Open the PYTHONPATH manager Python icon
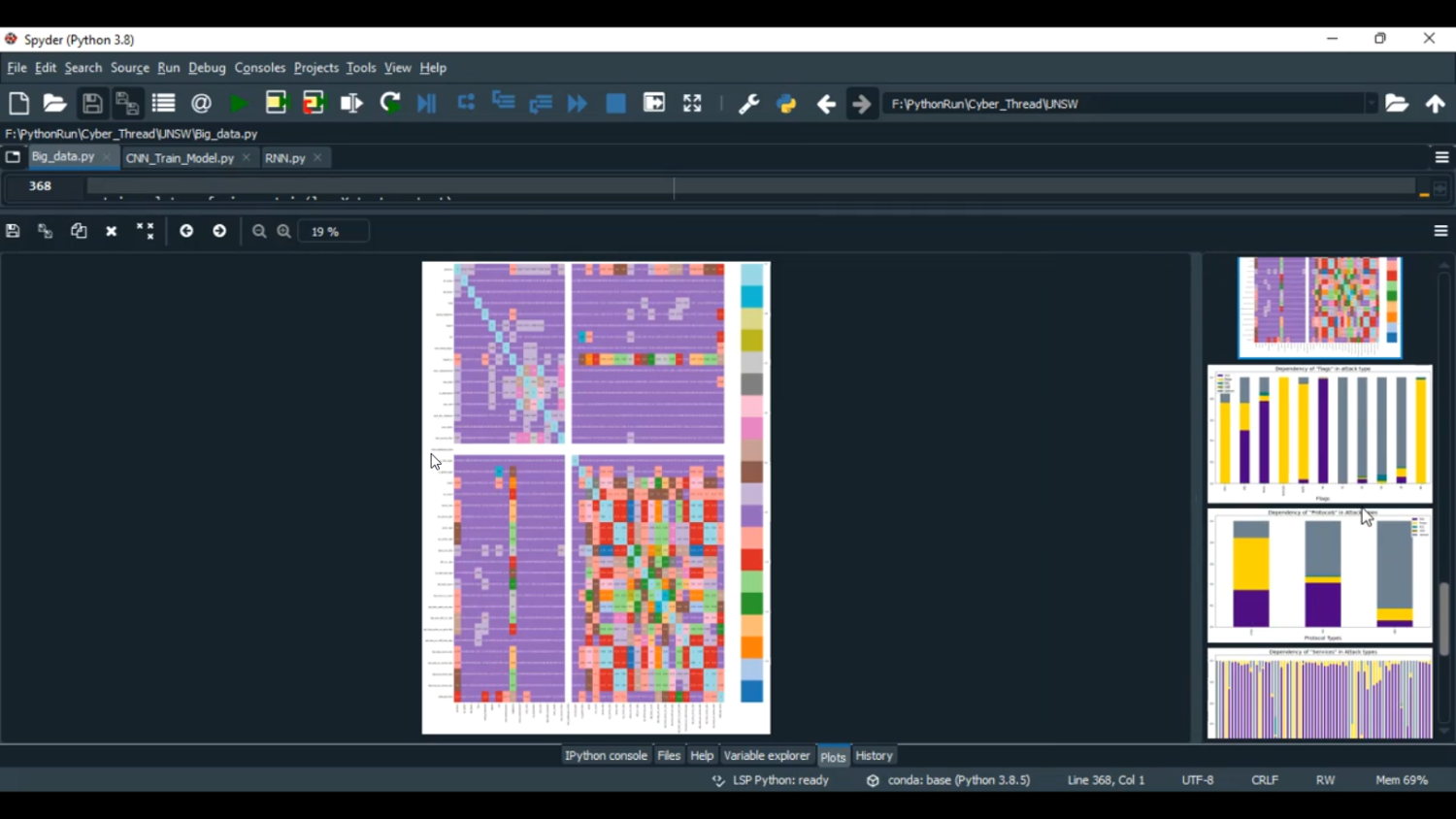This screenshot has width=1456, height=819. [x=786, y=104]
